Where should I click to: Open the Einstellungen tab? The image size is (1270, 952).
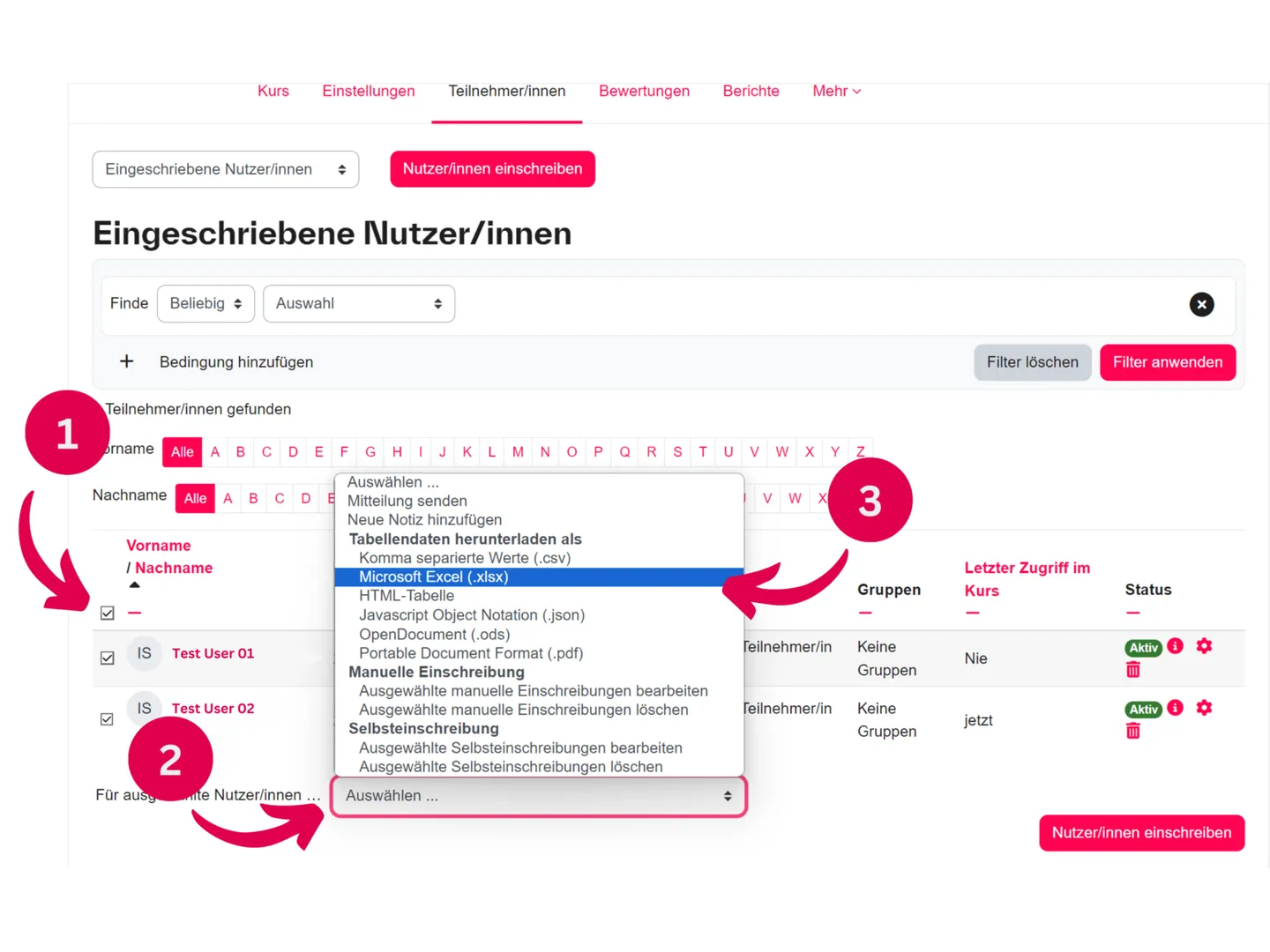(x=369, y=91)
